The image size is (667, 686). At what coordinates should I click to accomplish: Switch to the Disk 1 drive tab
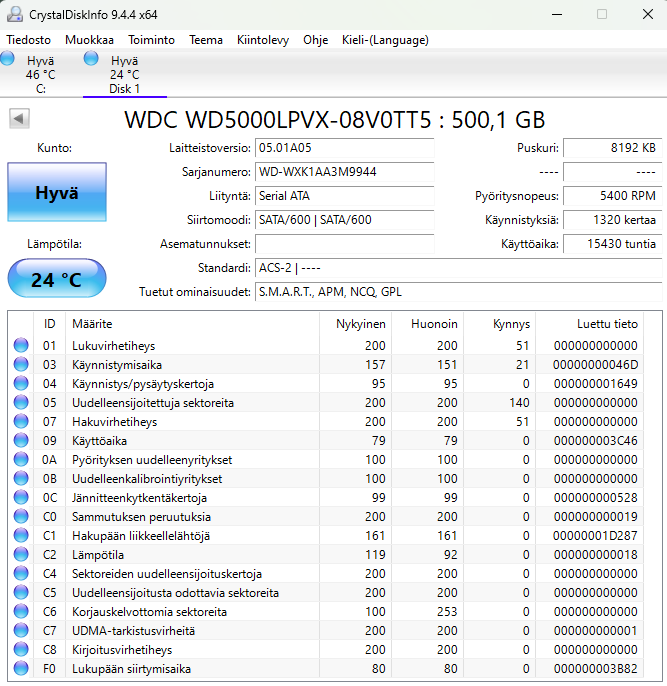coord(124,75)
